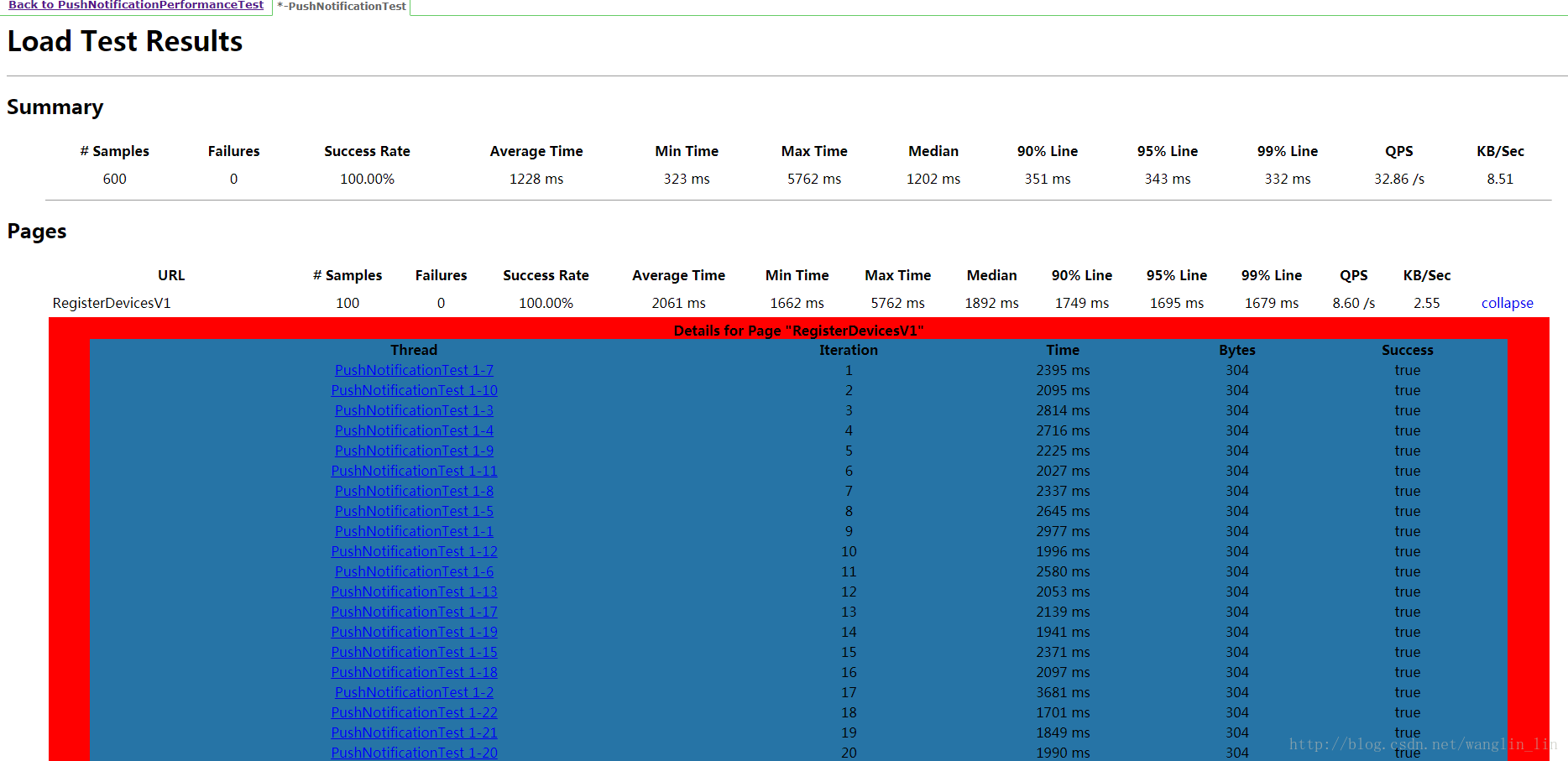Click Pages 99% Line value 1679 ms

click(1272, 303)
